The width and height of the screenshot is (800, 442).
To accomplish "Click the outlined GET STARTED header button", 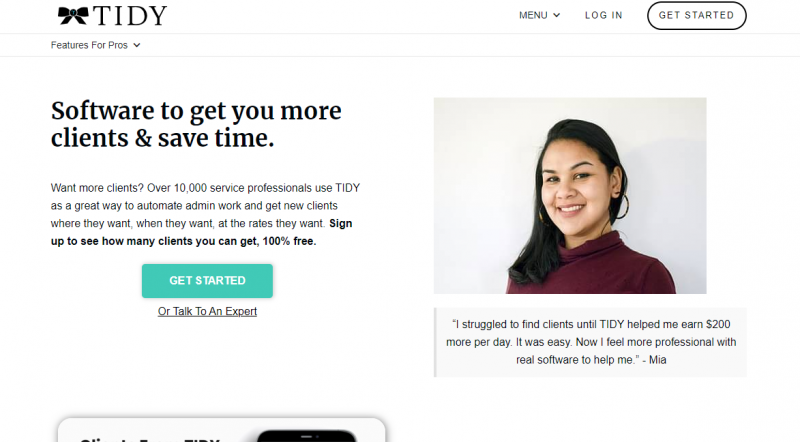I will [x=696, y=15].
